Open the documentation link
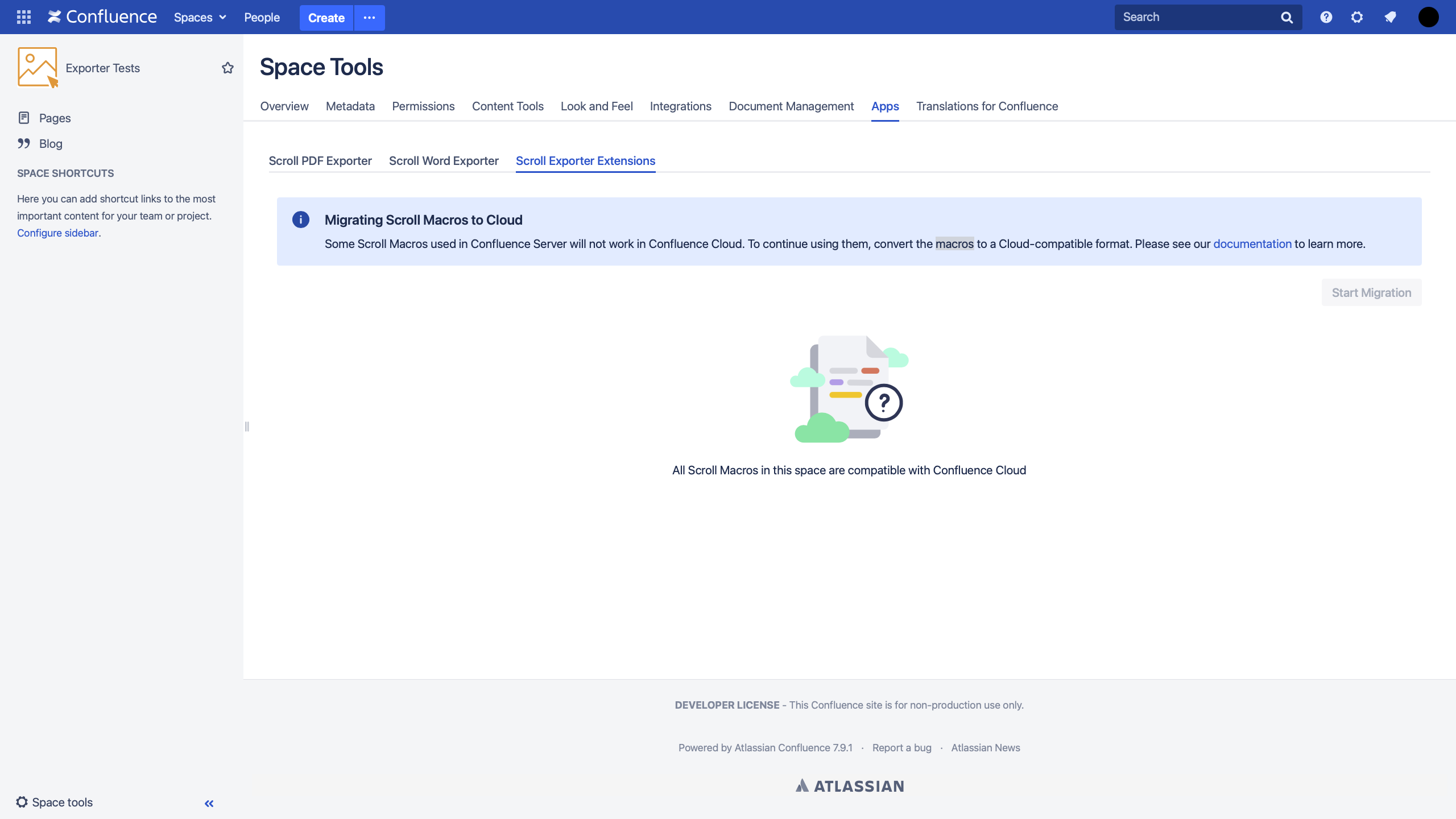 tap(1252, 244)
